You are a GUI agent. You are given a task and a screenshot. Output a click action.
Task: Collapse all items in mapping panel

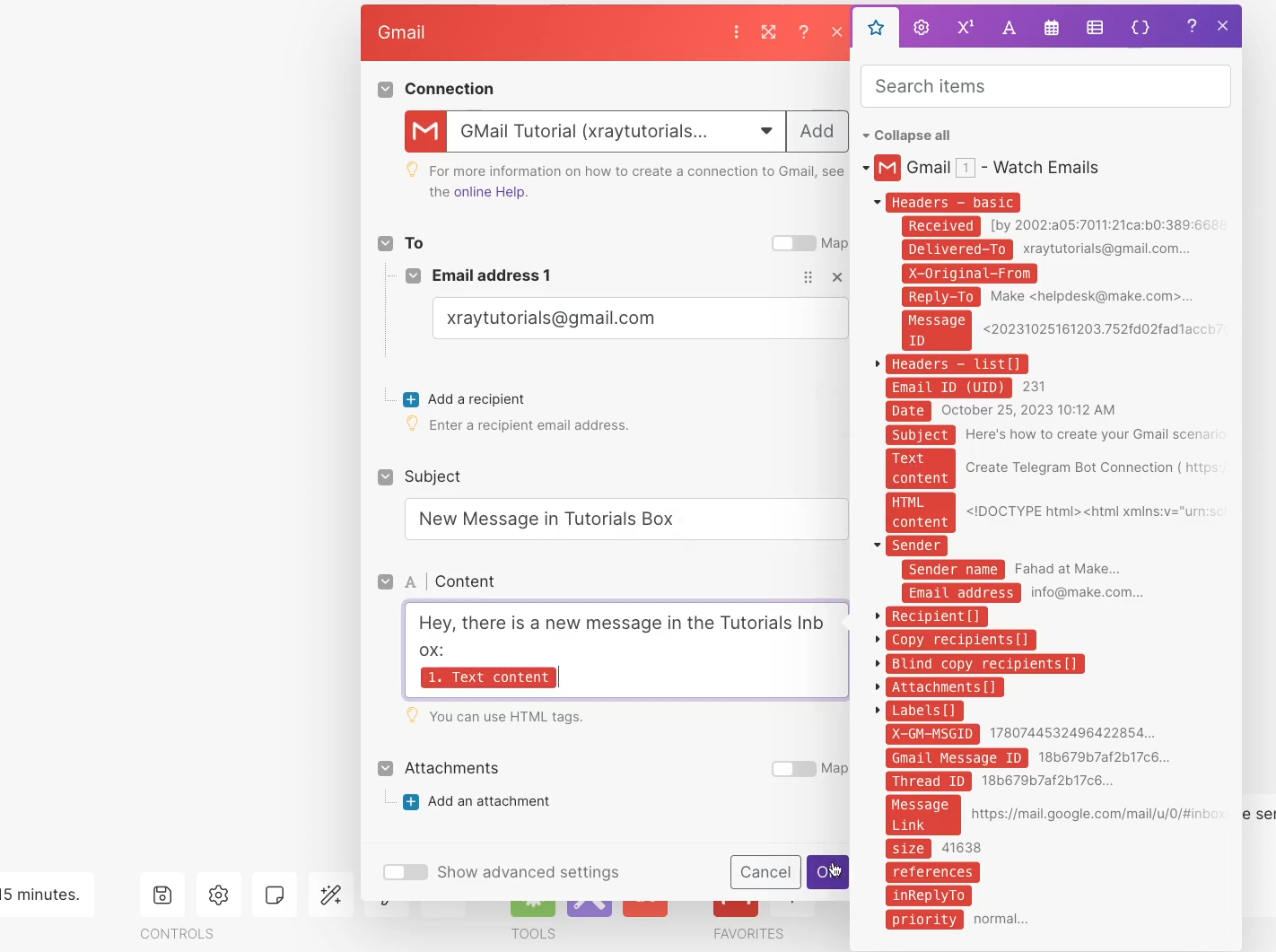click(x=906, y=135)
